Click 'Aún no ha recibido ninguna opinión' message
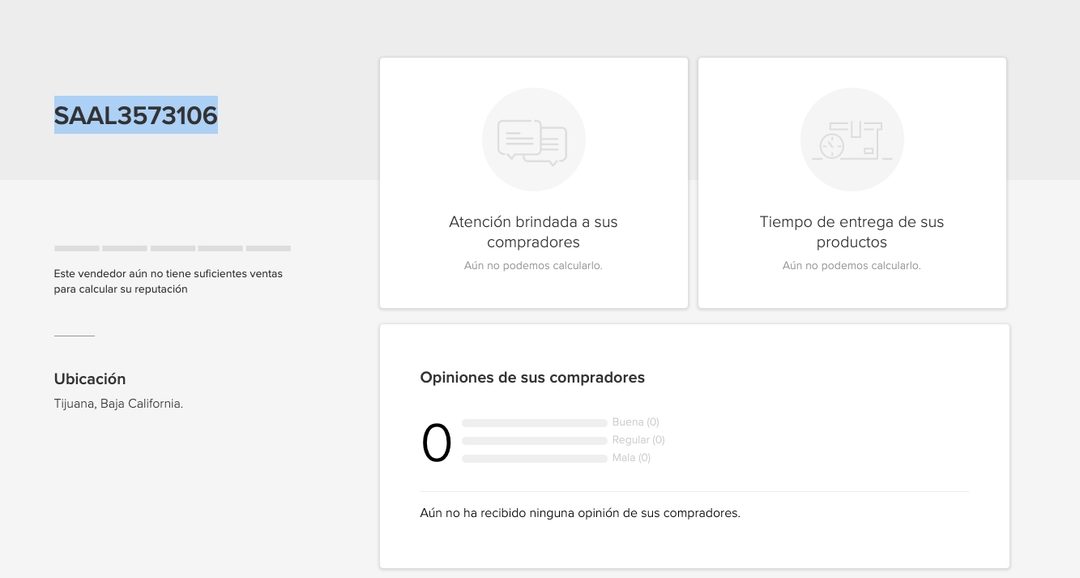This screenshot has height=578, width=1080. tap(580, 513)
